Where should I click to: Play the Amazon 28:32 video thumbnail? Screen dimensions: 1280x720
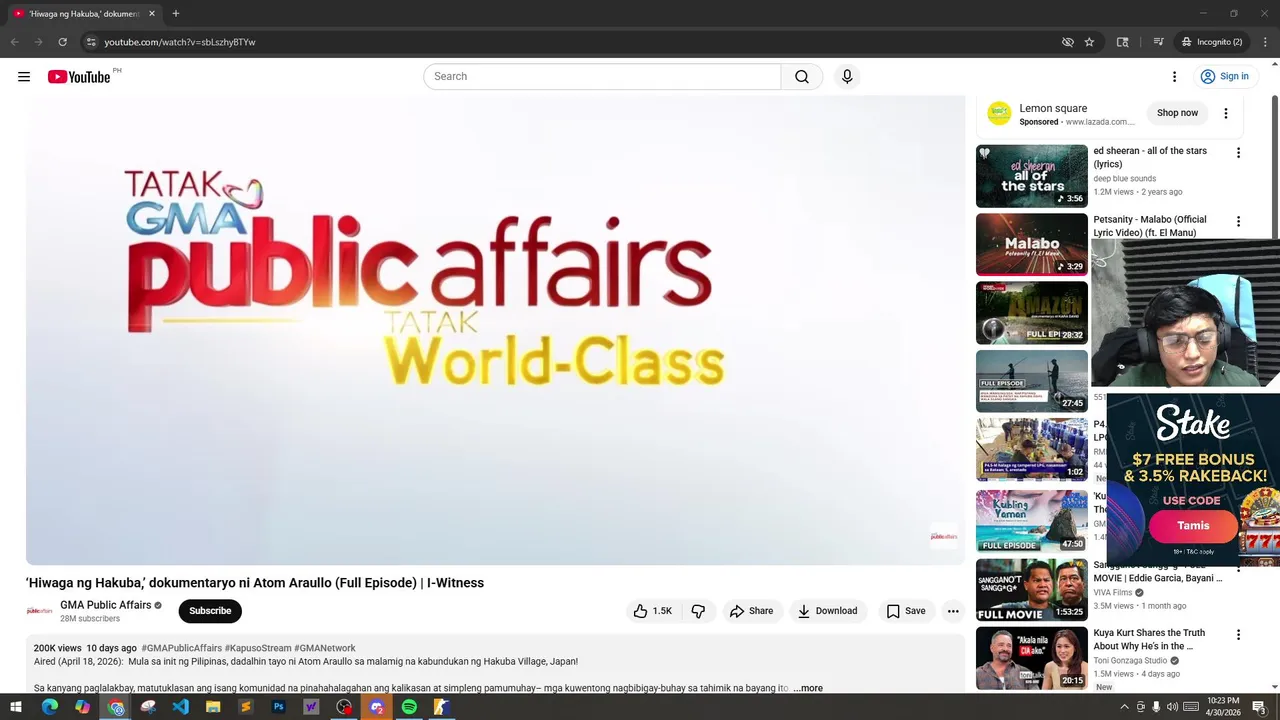1032,313
